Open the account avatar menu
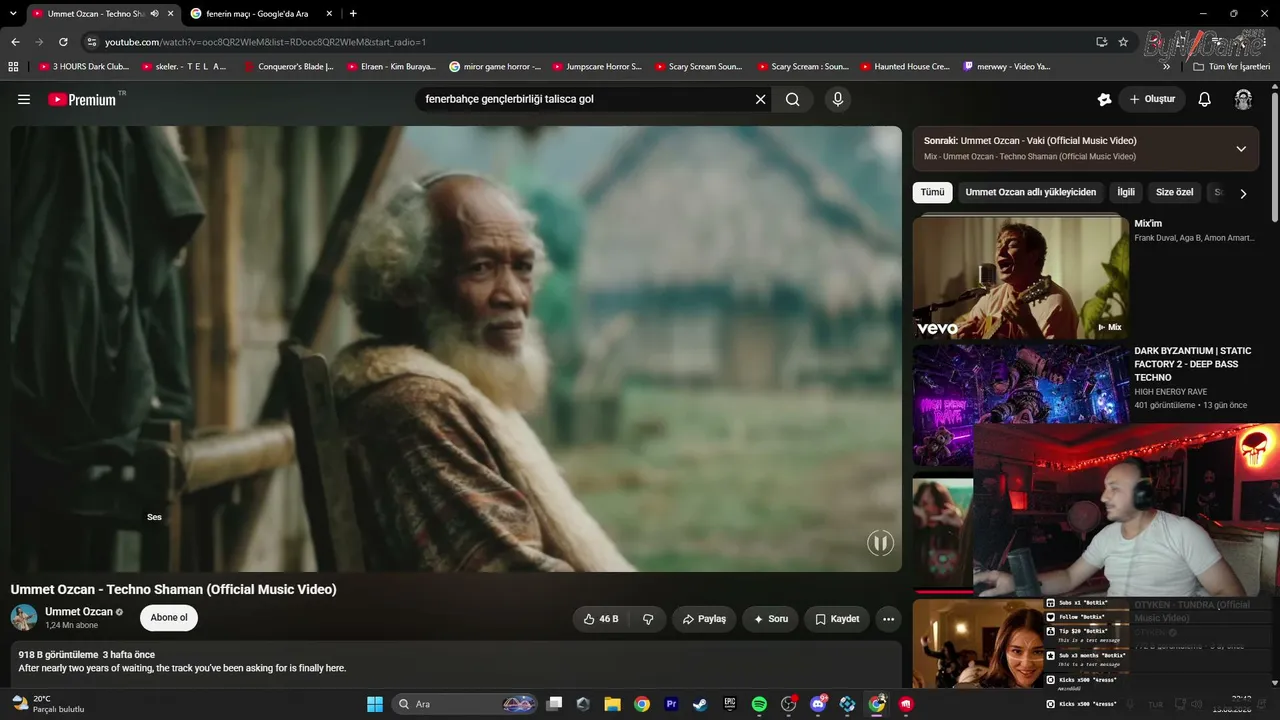The width and height of the screenshot is (1280, 720). click(x=1243, y=100)
